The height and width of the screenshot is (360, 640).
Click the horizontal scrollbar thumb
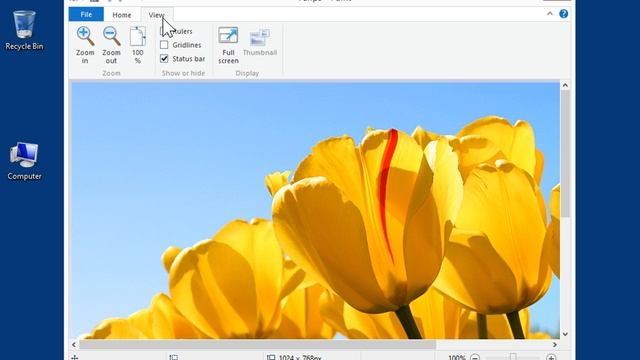258,345
